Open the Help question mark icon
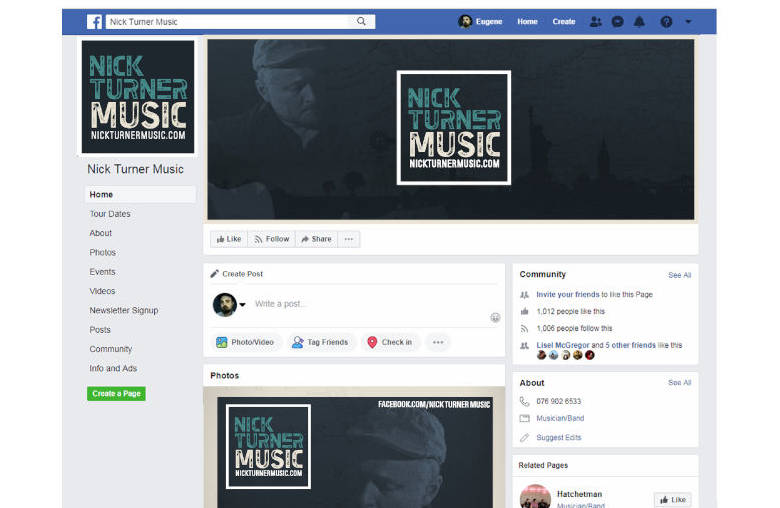The height and width of the screenshot is (508, 780). [x=666, y=21]
